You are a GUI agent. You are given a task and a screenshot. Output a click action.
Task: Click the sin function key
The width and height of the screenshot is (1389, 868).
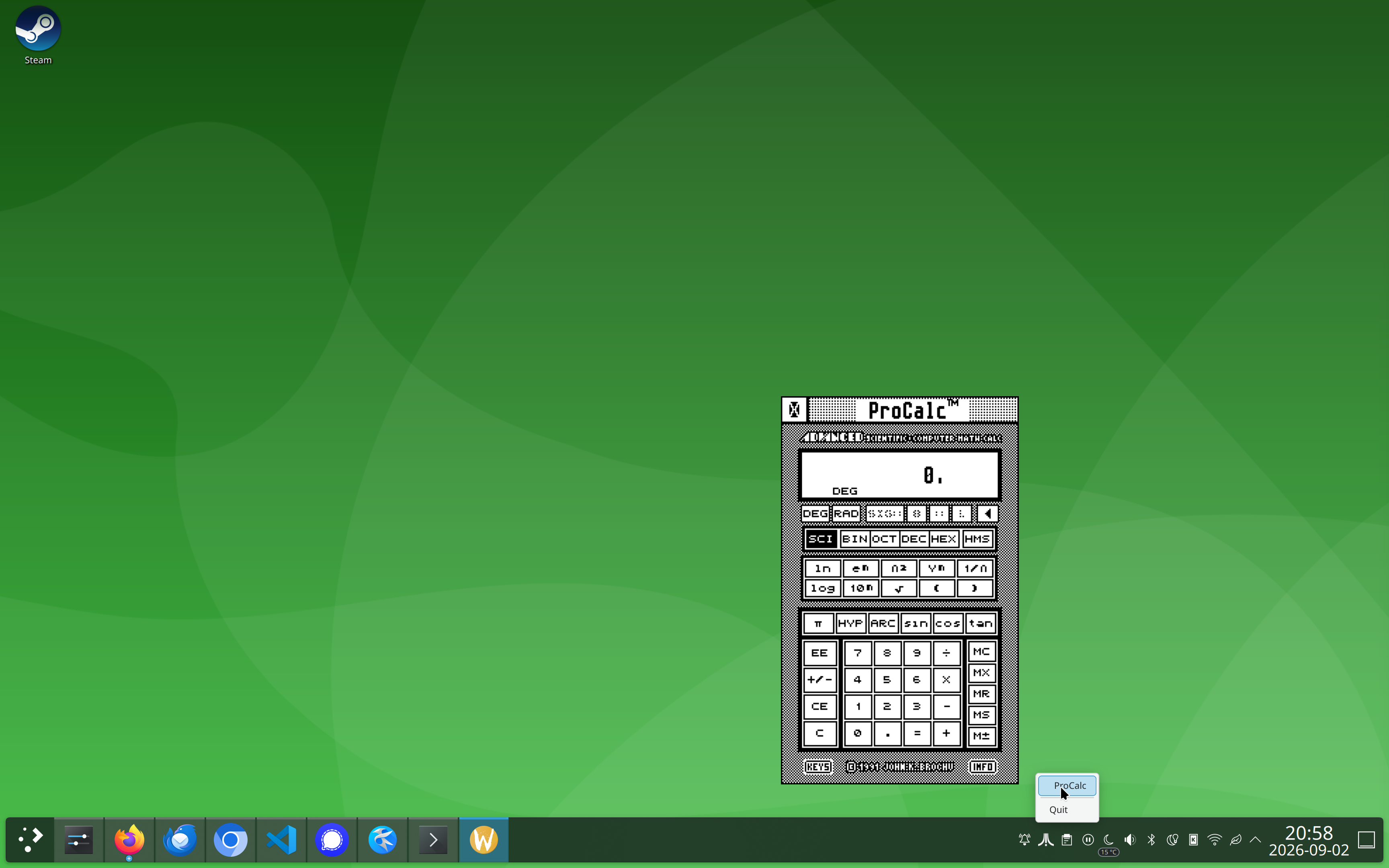click(916, 623)
